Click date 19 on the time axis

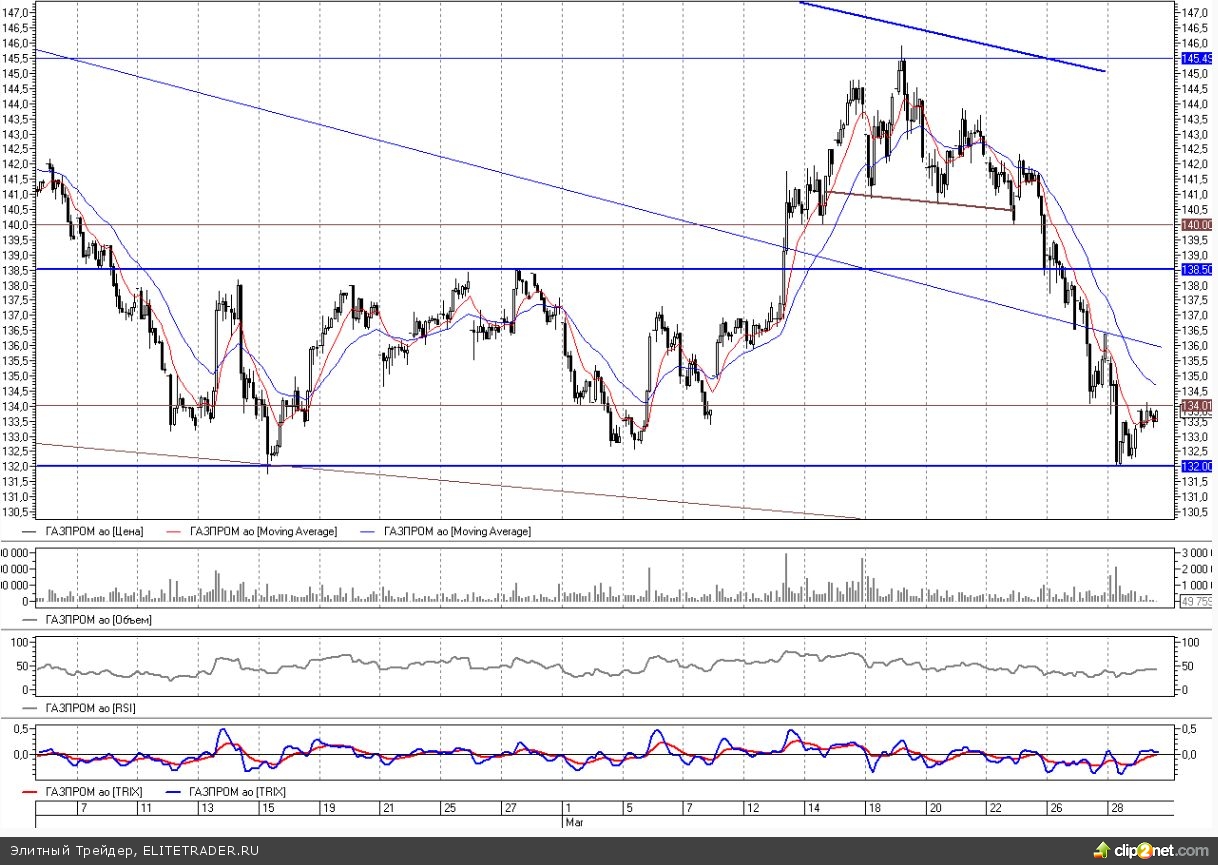(328, 807)
